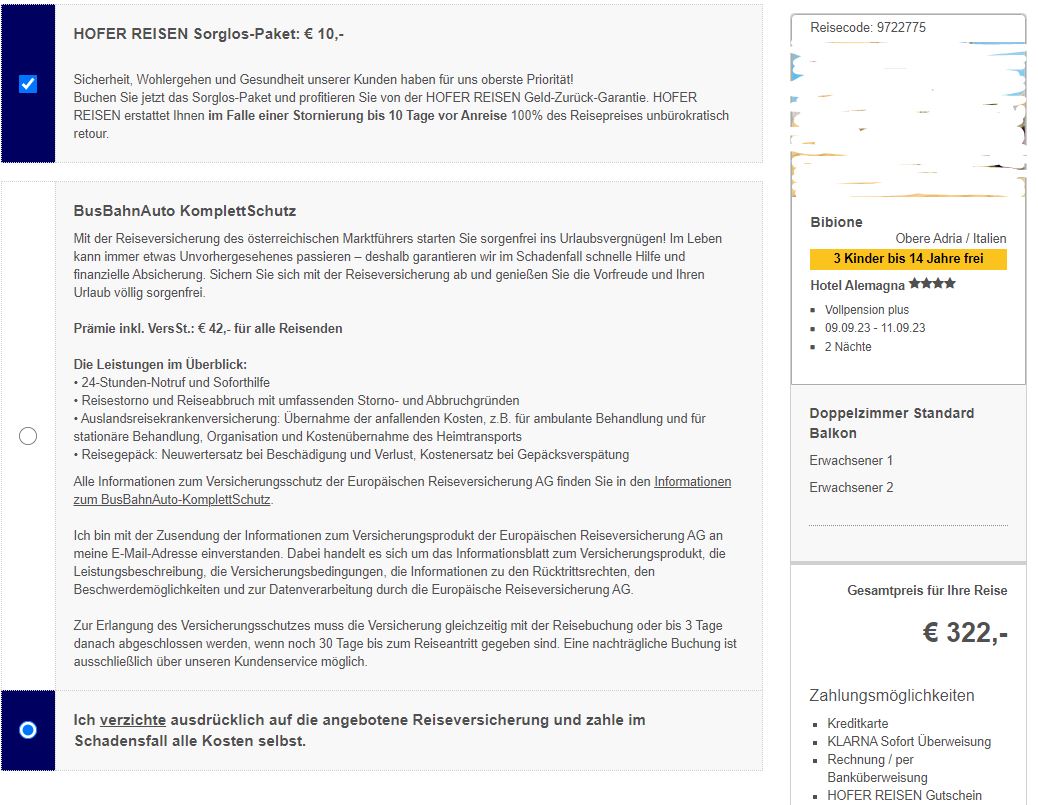The image size is (1038, 805).
Task: Click the KLARNA Sofort Überweisung option
Action: tap(909, 741)
